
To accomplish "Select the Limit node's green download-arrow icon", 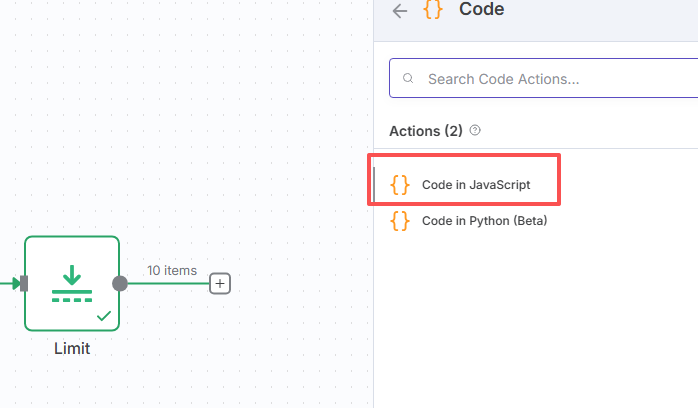I will [x=72, y=283].
